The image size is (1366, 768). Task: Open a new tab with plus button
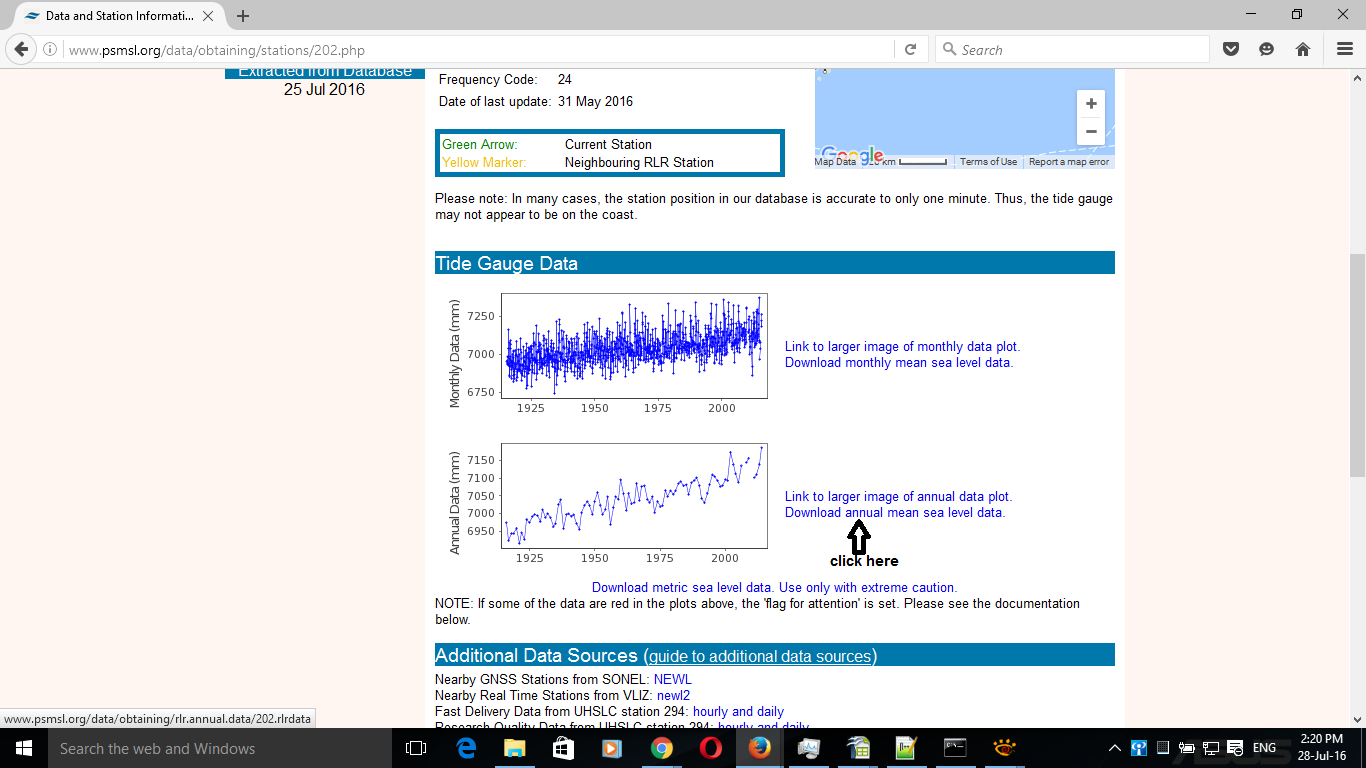tap(243, 16)
